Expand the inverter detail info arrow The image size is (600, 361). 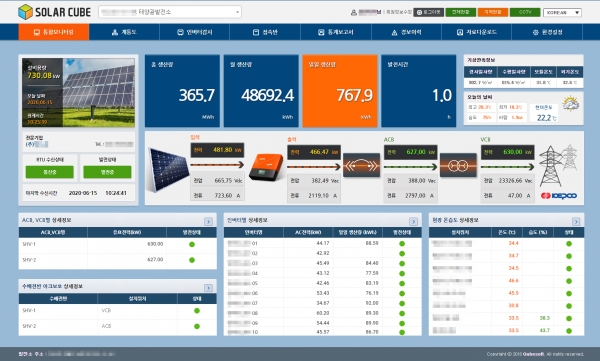tap(413, 221)
